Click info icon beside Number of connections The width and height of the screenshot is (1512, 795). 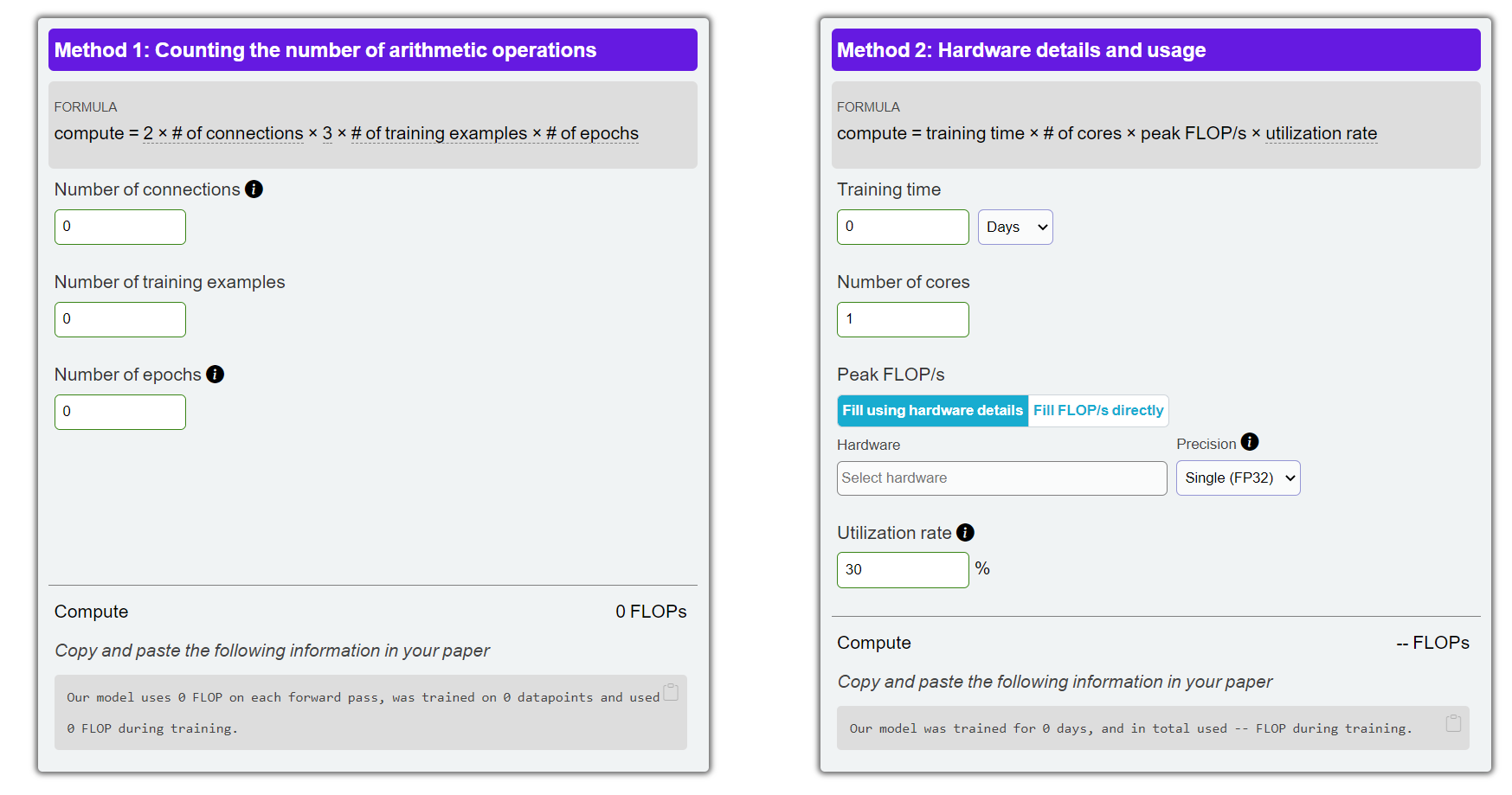tap(254, 189)
